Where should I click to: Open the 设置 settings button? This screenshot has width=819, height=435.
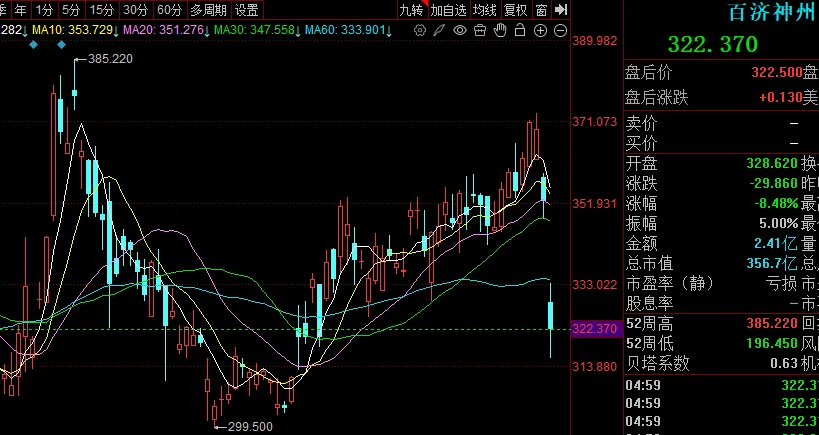pyautogui.click(x=246, y=9)
